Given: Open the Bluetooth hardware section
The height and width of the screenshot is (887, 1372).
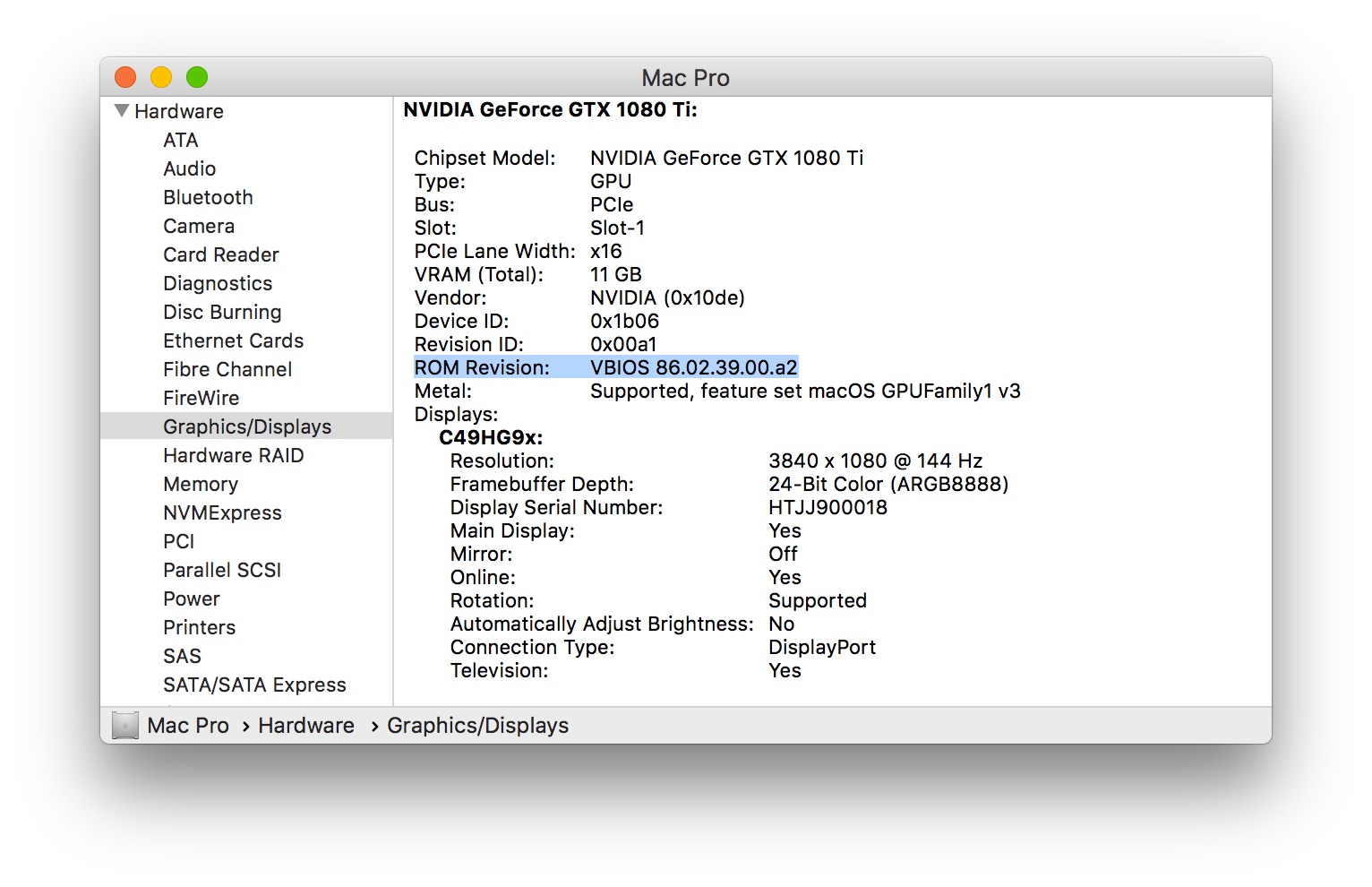Looking at the screenshot, I should pos(208,197).
